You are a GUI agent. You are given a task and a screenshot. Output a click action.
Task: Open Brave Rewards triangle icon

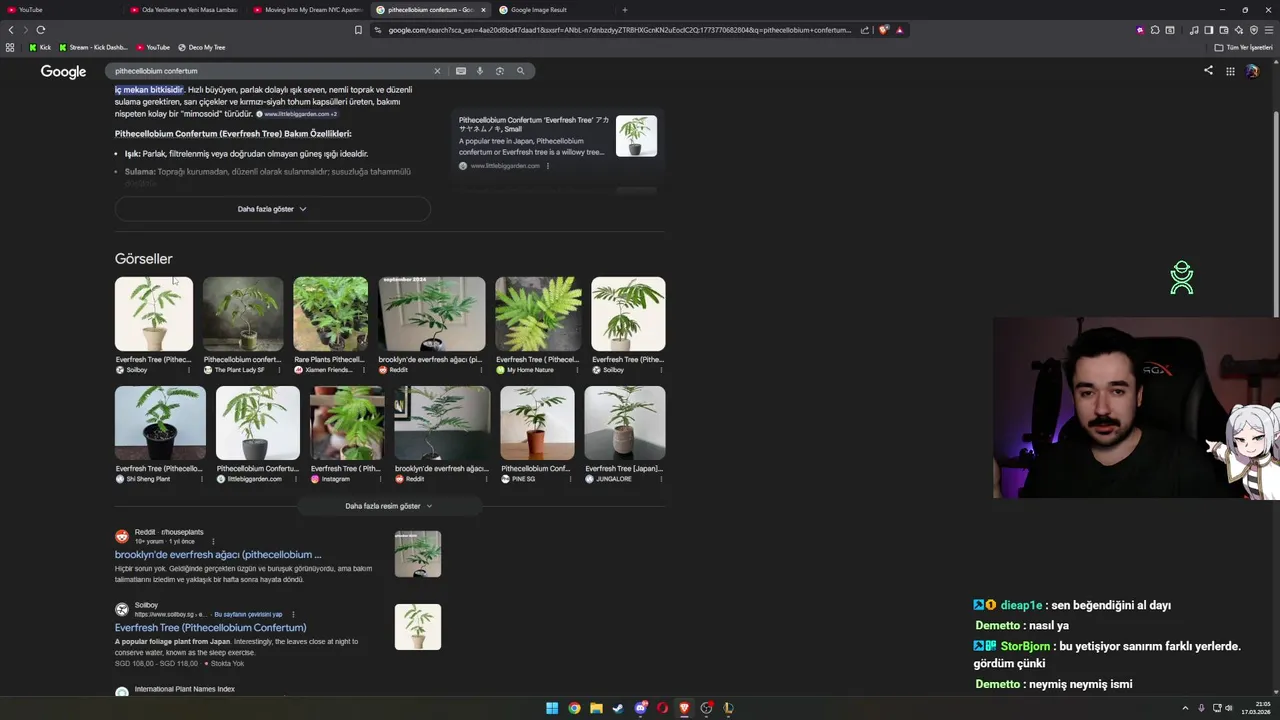pyautogui.click(x=899, y=30)
